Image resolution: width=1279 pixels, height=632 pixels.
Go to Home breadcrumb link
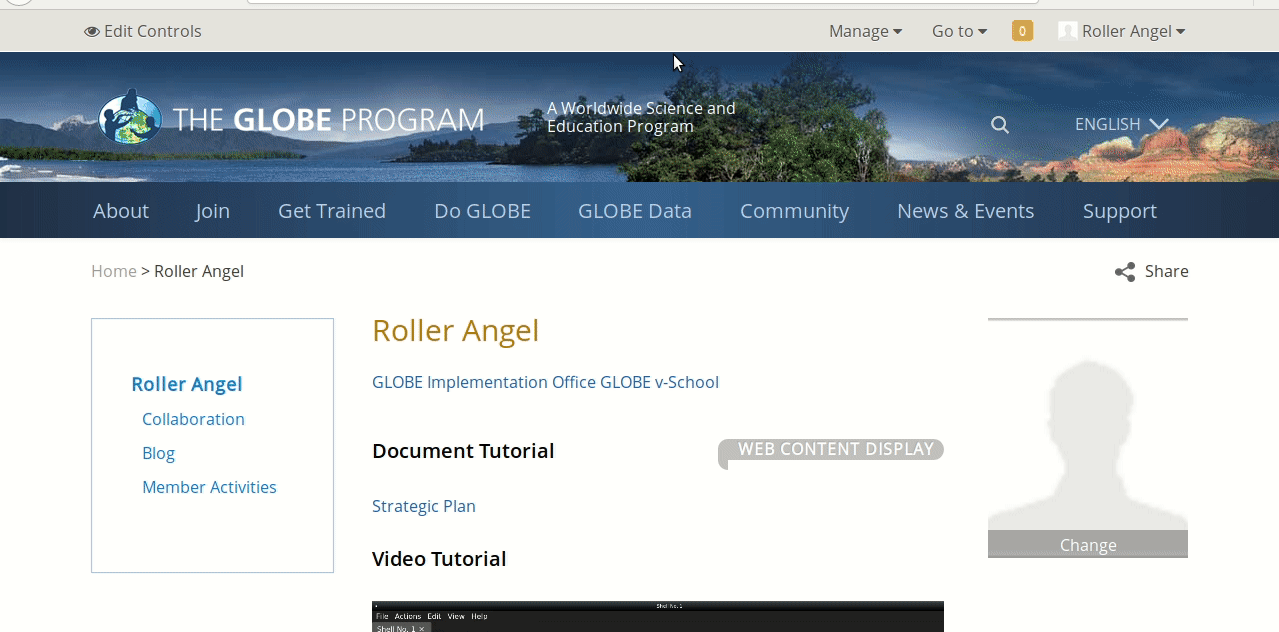point(113,271)
